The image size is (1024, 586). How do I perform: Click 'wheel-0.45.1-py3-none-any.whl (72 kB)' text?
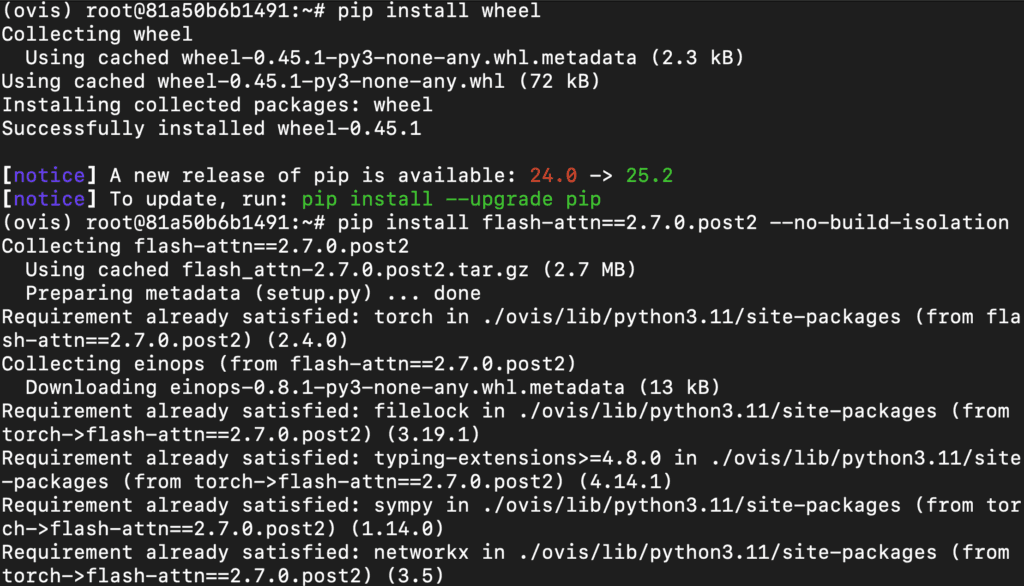[x=379, y=82]
